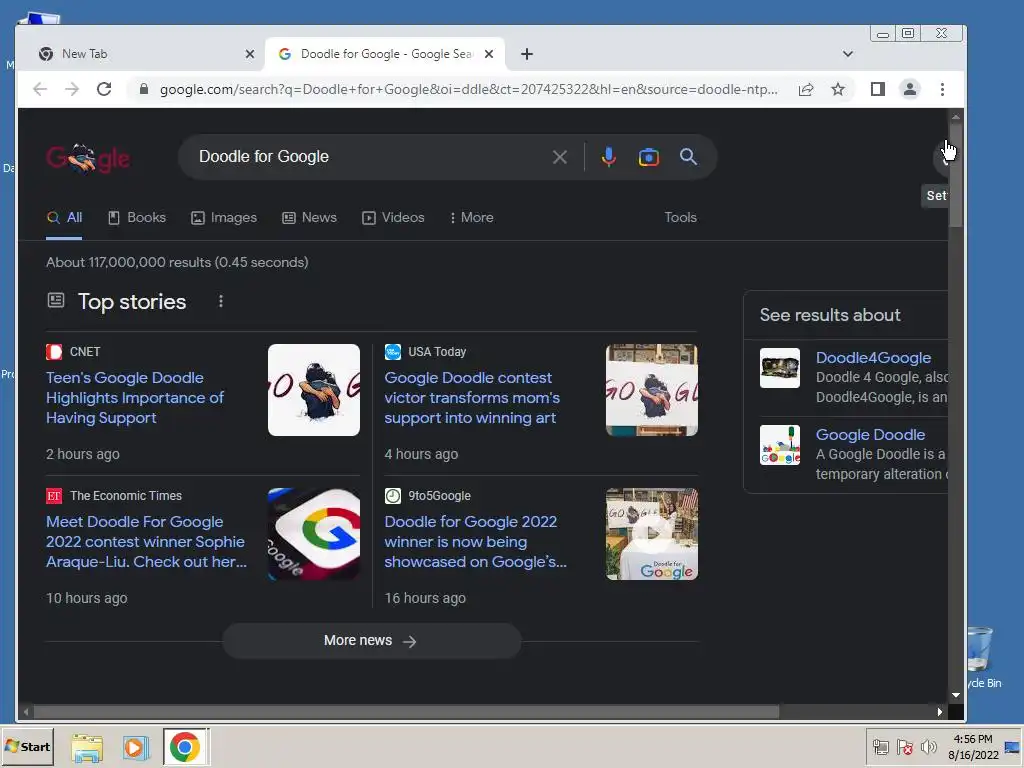
Task: Switch to the Videos tab
Action: coord(393,217)
